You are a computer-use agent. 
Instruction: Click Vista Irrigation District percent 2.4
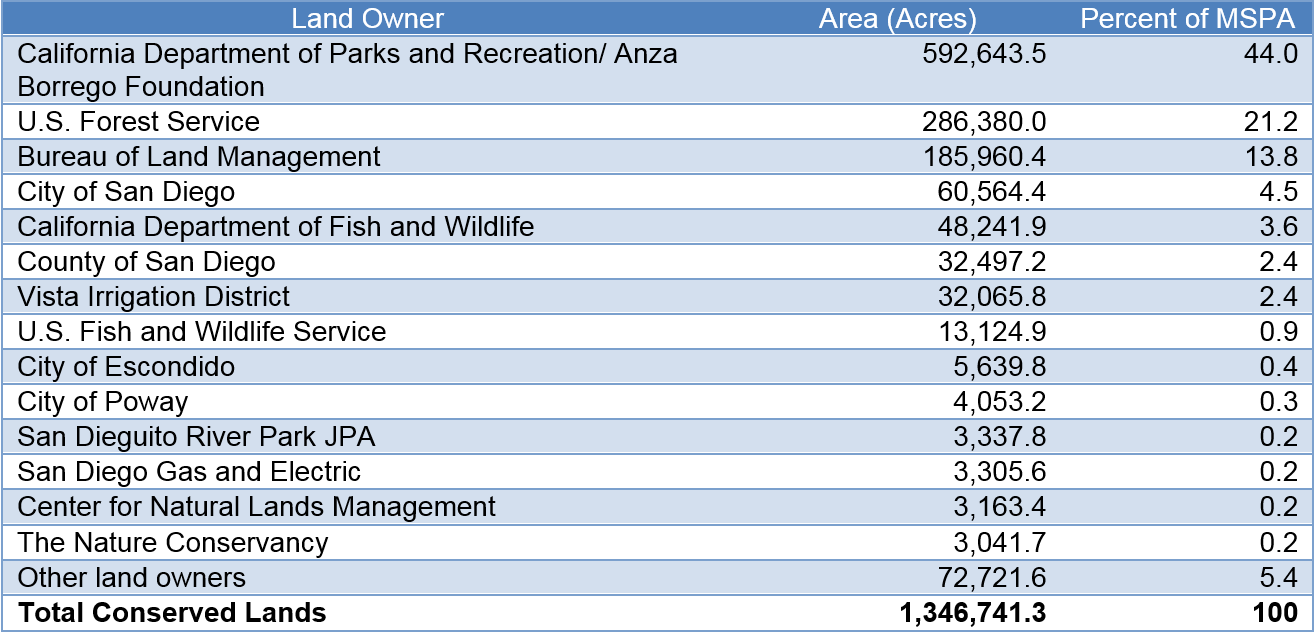pyautogui.click(x=1277, y=297)
